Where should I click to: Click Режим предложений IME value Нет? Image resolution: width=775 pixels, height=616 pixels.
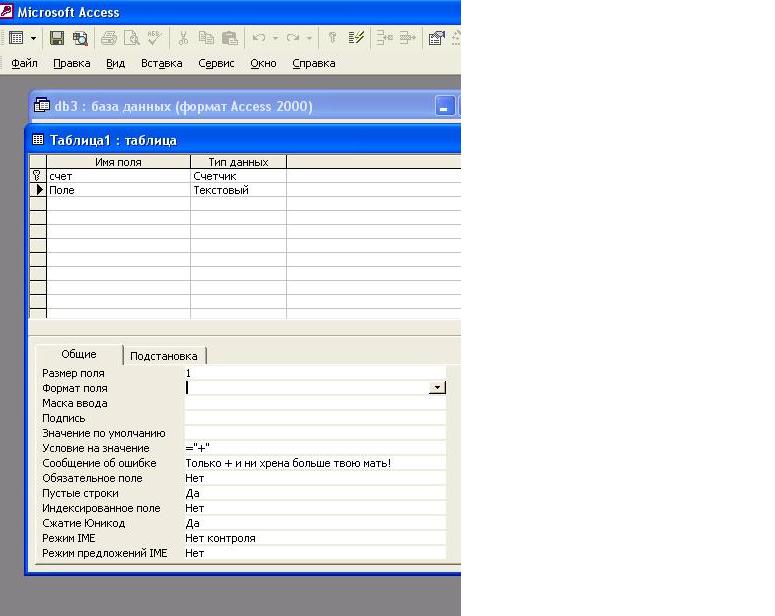315,553
